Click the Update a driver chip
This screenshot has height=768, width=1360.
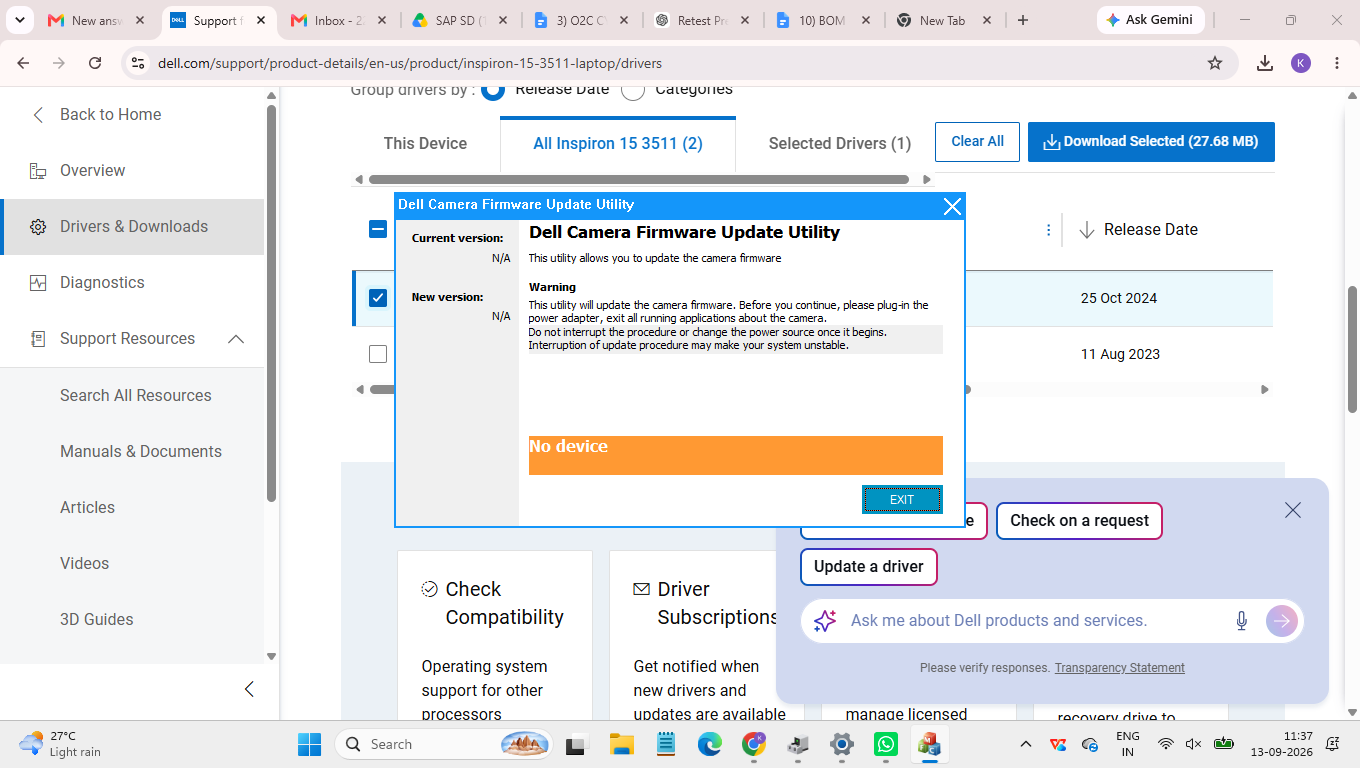click(x=868, y=567)
